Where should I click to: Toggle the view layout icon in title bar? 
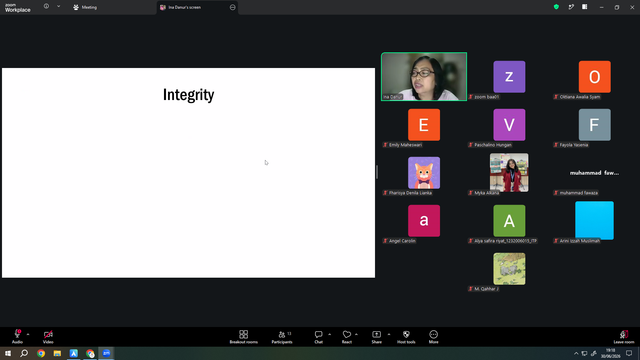click(584, 7)
